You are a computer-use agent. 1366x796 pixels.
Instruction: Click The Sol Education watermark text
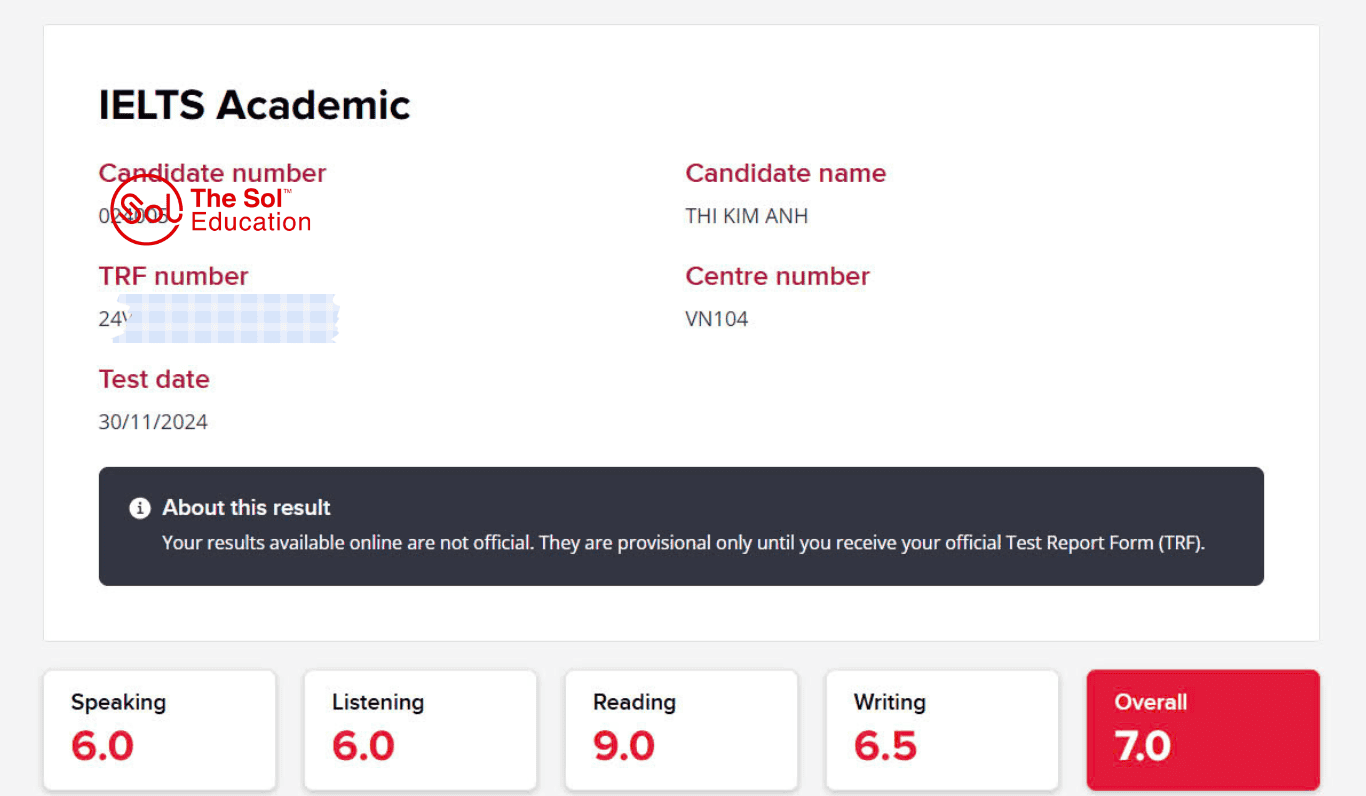pyautogui.click(x=250, y=210)
